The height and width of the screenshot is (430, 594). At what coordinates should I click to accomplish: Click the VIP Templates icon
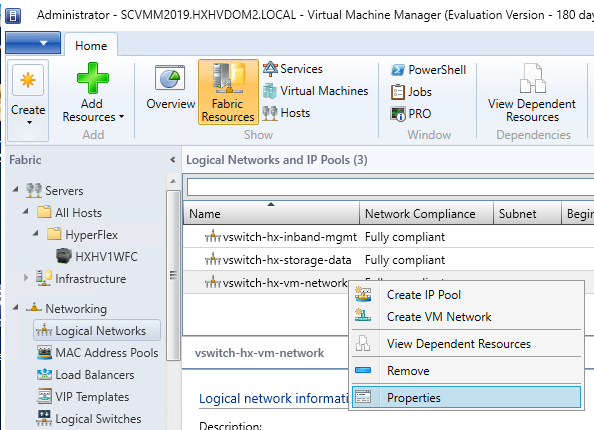[44, 396]
